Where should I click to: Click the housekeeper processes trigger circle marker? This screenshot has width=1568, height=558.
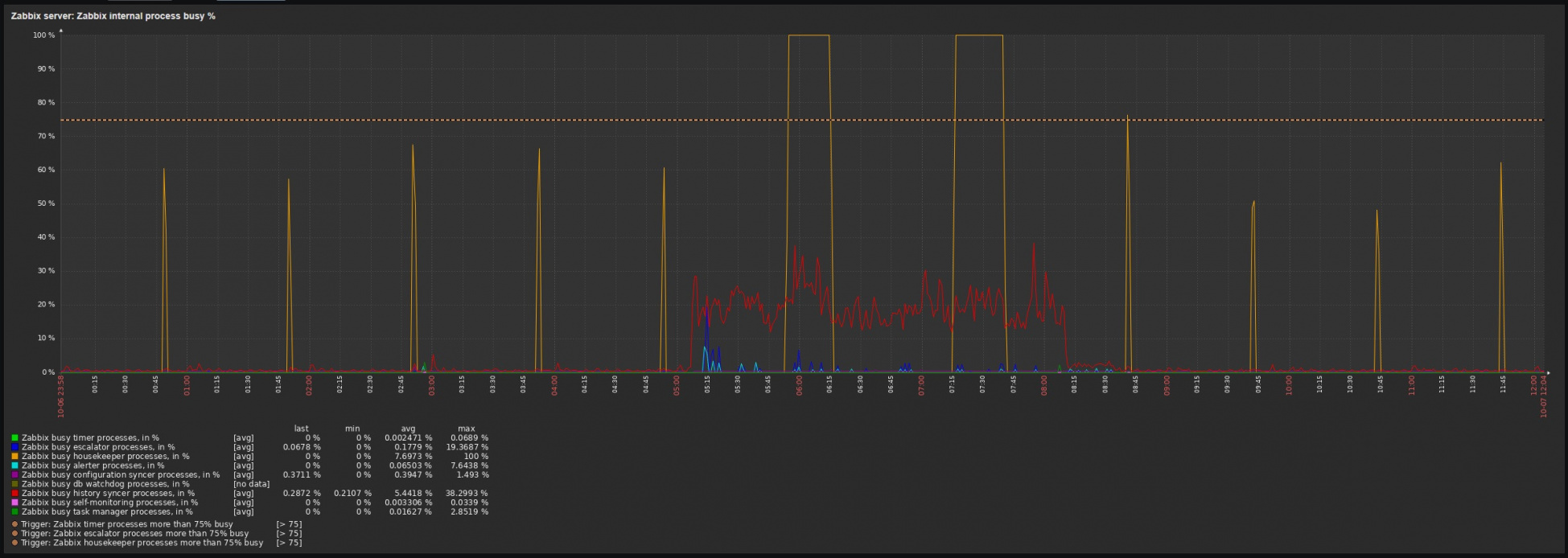pos(14,543)
